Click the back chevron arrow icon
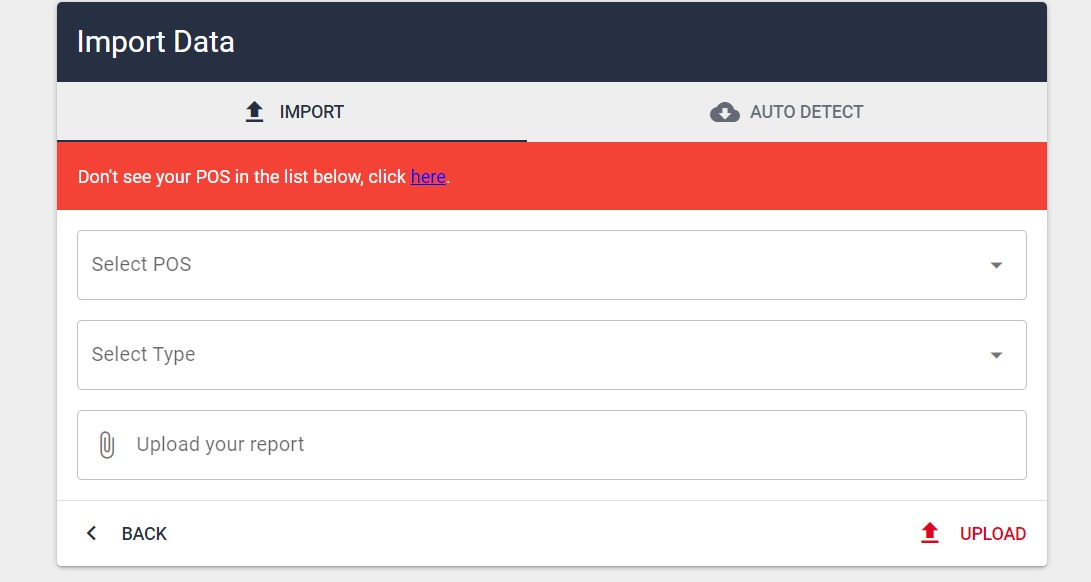Viewport: 1091px width, 582px height. (x=91, y=533)
